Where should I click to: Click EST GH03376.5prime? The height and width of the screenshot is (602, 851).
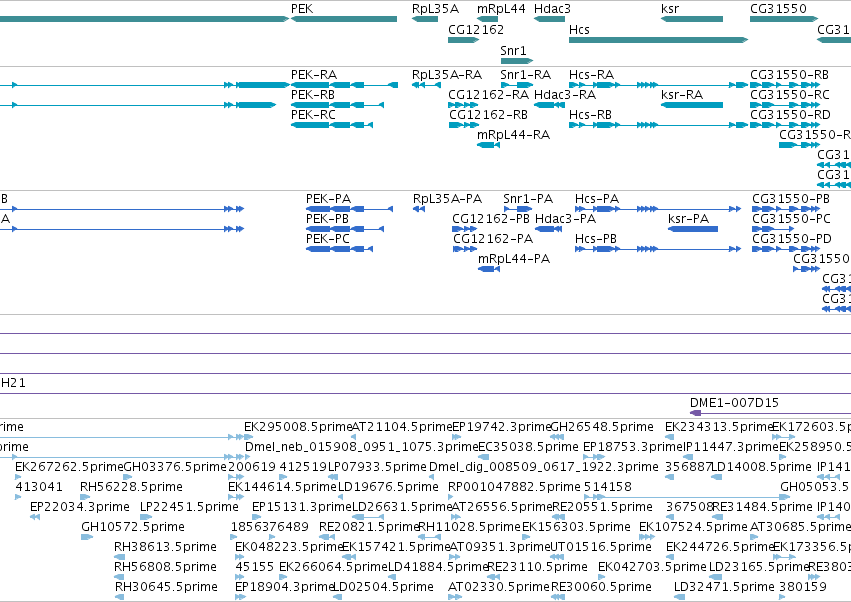point(128,477)
